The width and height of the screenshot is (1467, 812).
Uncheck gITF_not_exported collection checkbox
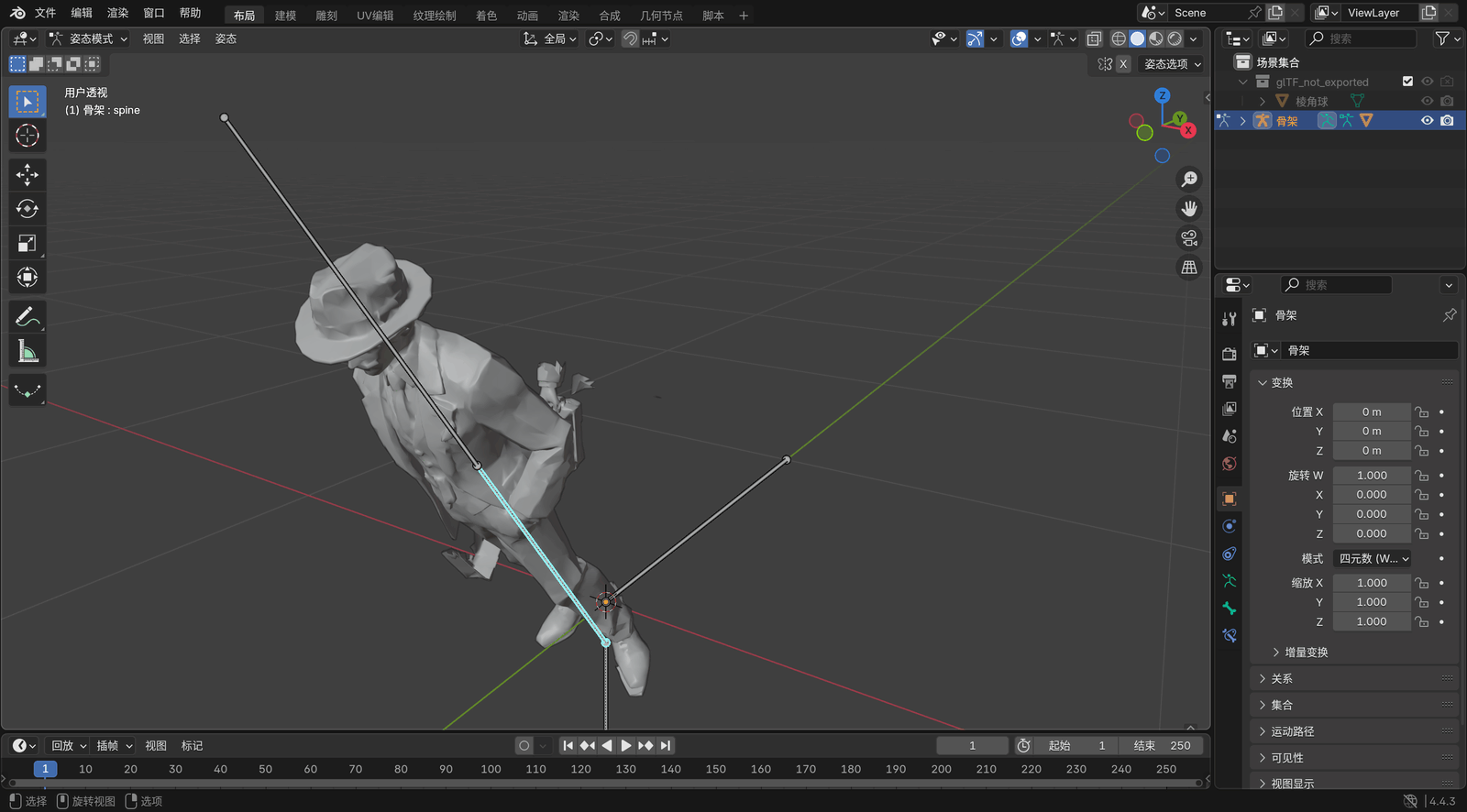coord(1408,82)
